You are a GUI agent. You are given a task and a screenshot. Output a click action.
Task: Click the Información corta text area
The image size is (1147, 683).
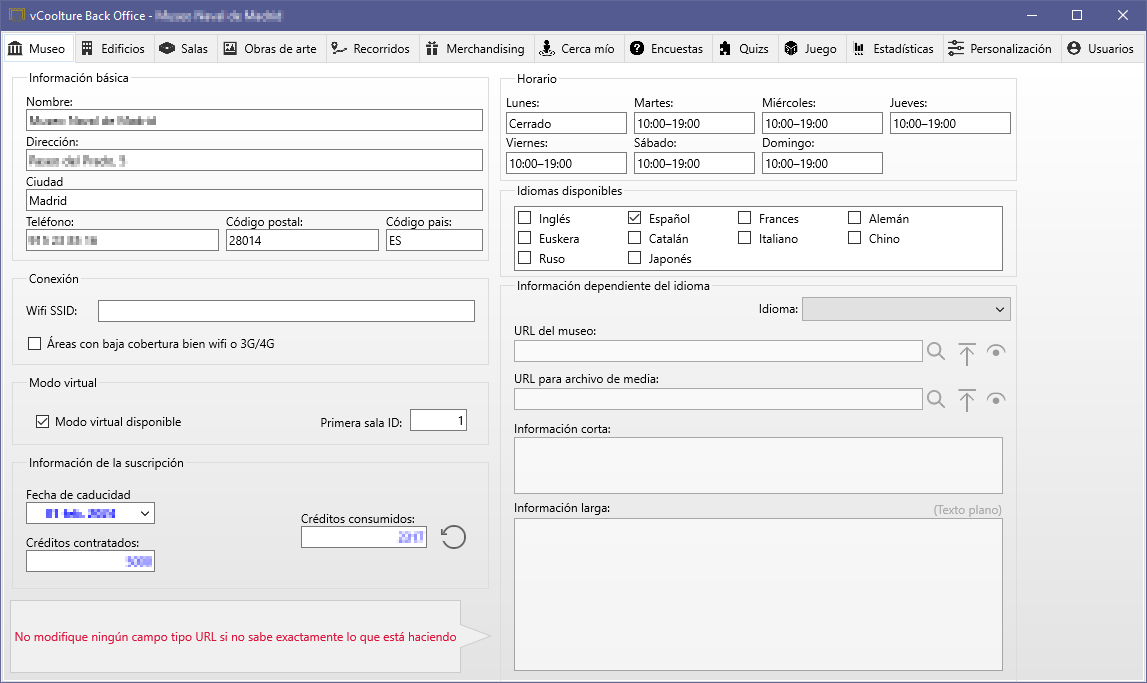point(758,465)
